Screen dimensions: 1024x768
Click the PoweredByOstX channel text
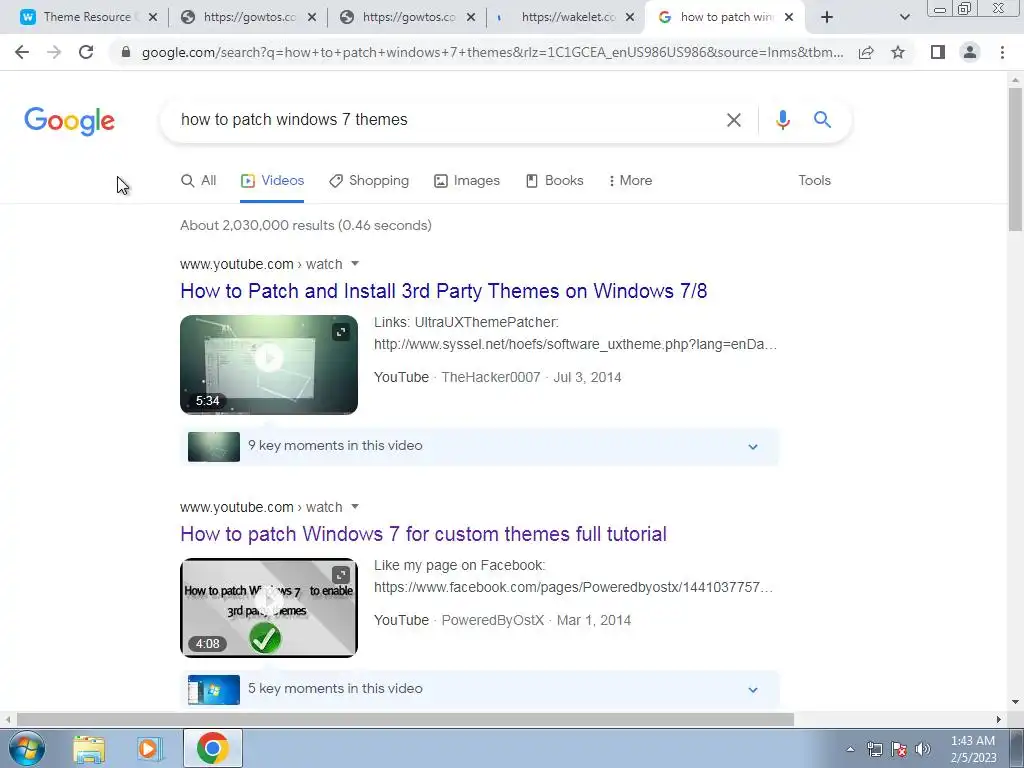point(492,620)
